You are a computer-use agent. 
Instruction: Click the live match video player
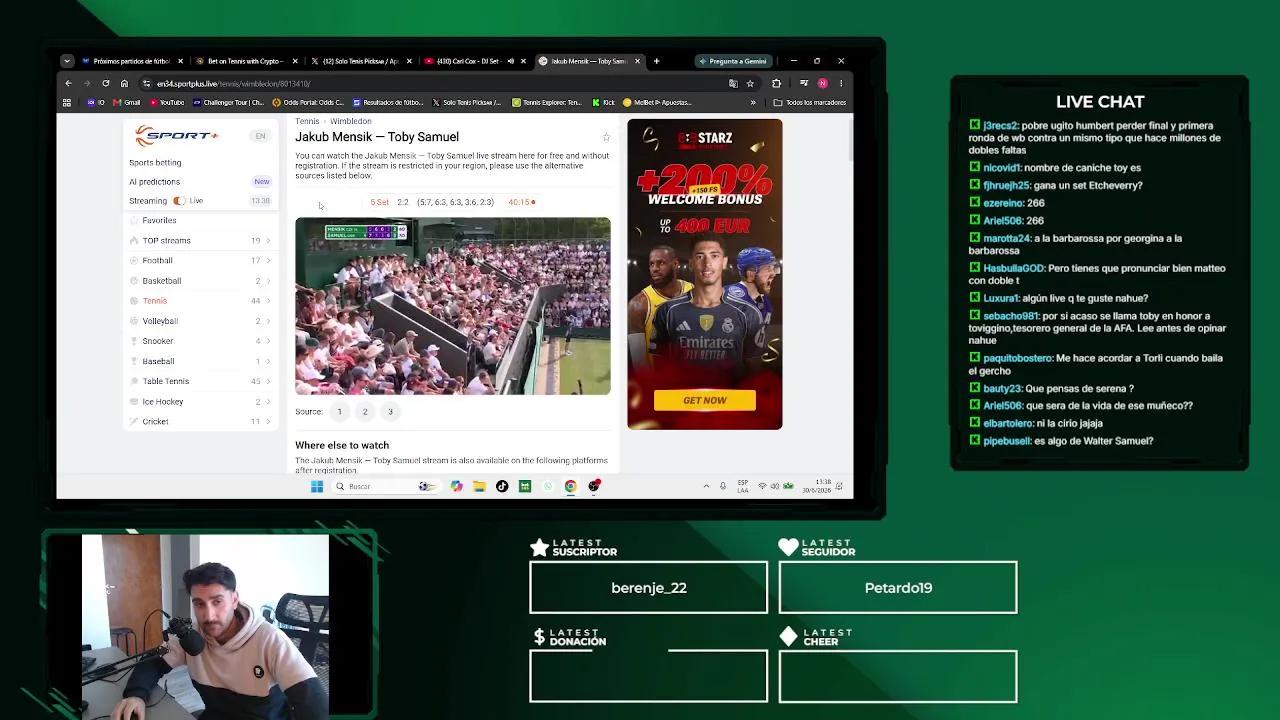coord(452,306)
